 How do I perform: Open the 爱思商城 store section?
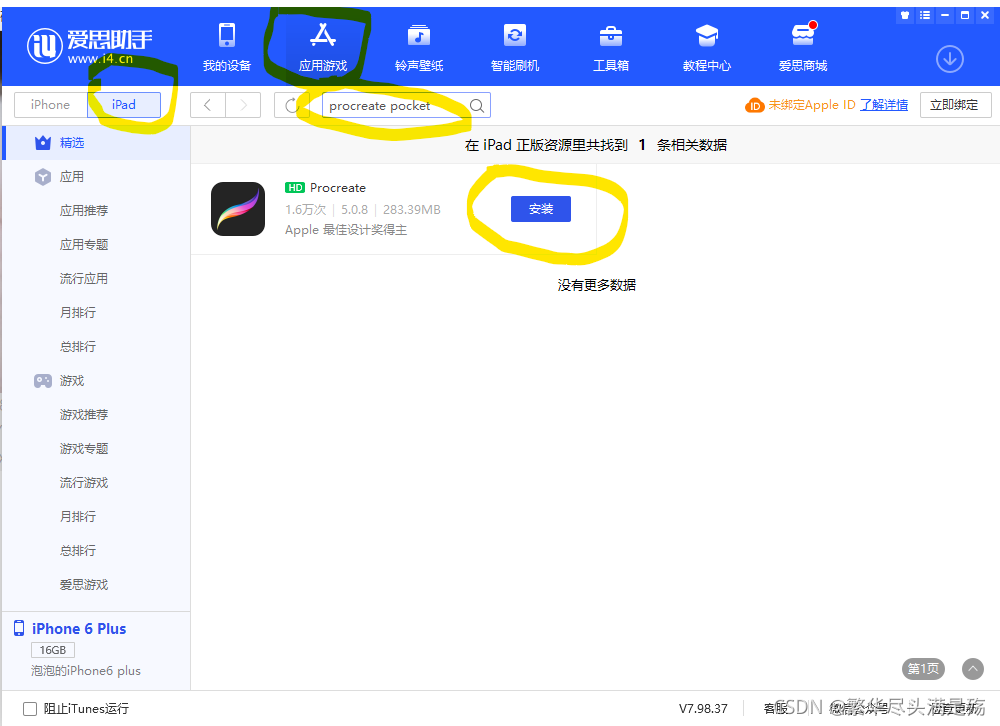pos(803,47)
